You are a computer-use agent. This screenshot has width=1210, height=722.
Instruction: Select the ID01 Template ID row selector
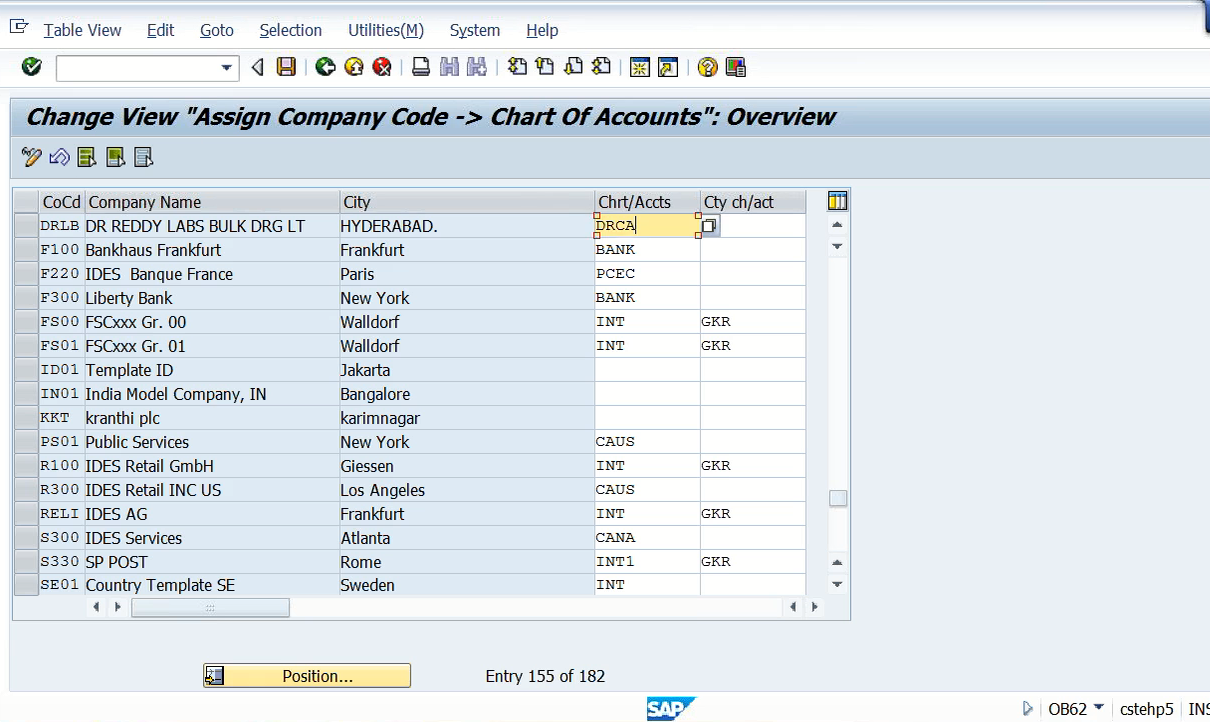[x=26, y=370]
